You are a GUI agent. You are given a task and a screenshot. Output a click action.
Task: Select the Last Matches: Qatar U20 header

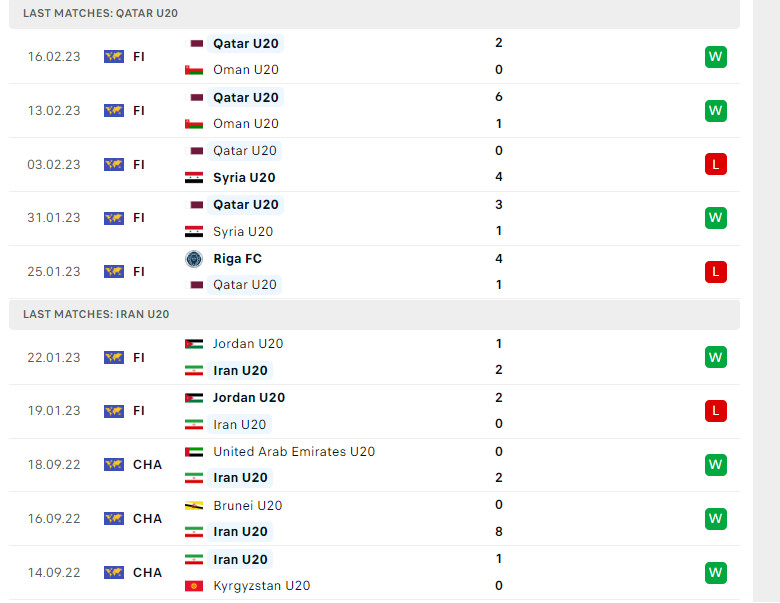pos(100,14)
